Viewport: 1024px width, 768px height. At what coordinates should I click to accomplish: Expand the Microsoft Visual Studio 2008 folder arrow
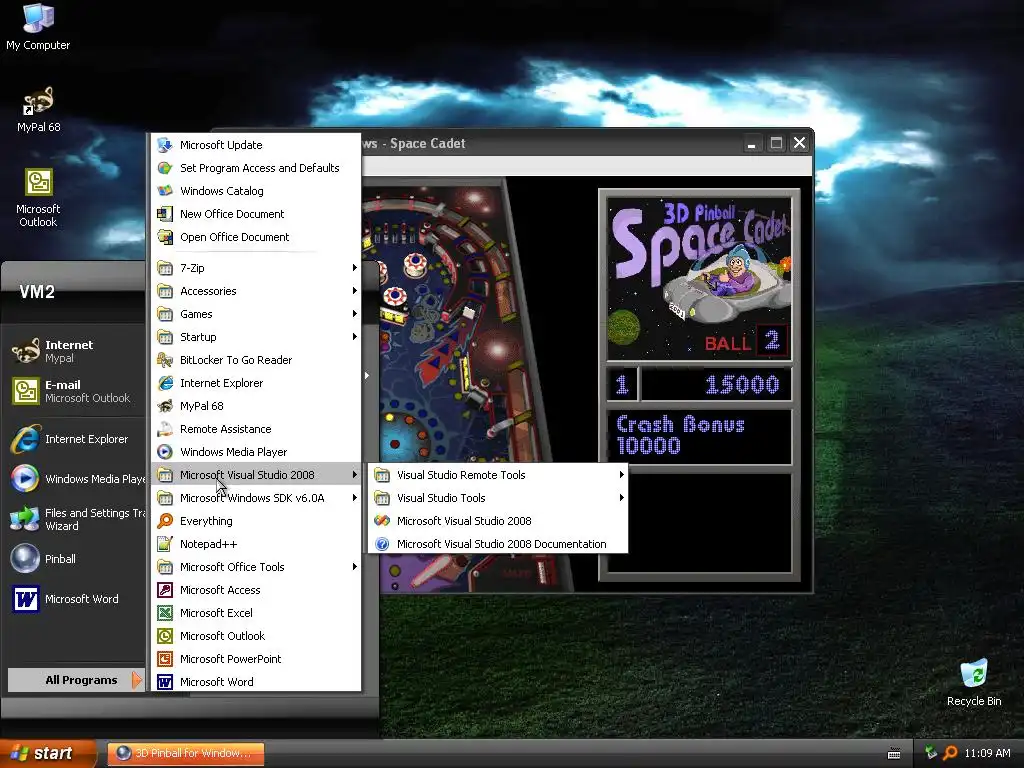(x=355, y=475)
